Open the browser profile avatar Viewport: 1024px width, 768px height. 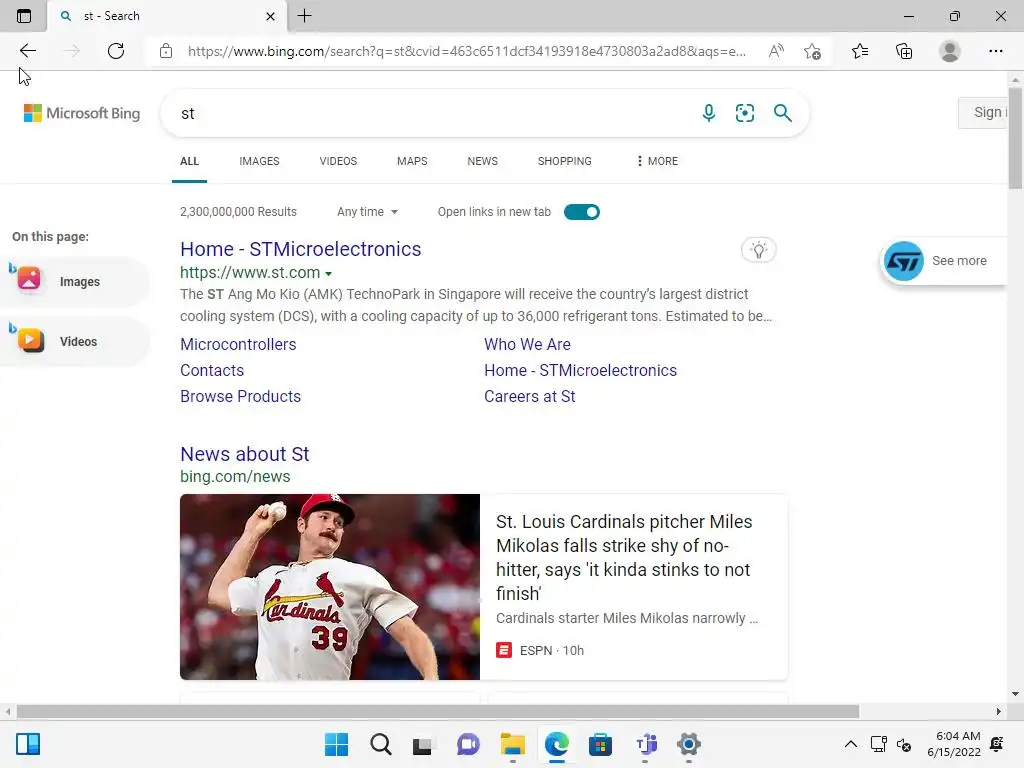pyautogui.click(x=950, y=51)
